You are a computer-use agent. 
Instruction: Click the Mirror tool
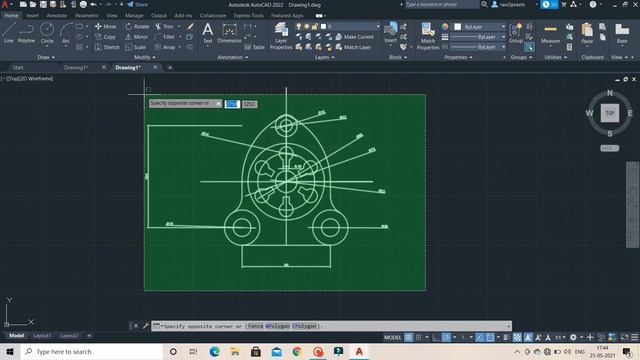[x=136, y=37]
